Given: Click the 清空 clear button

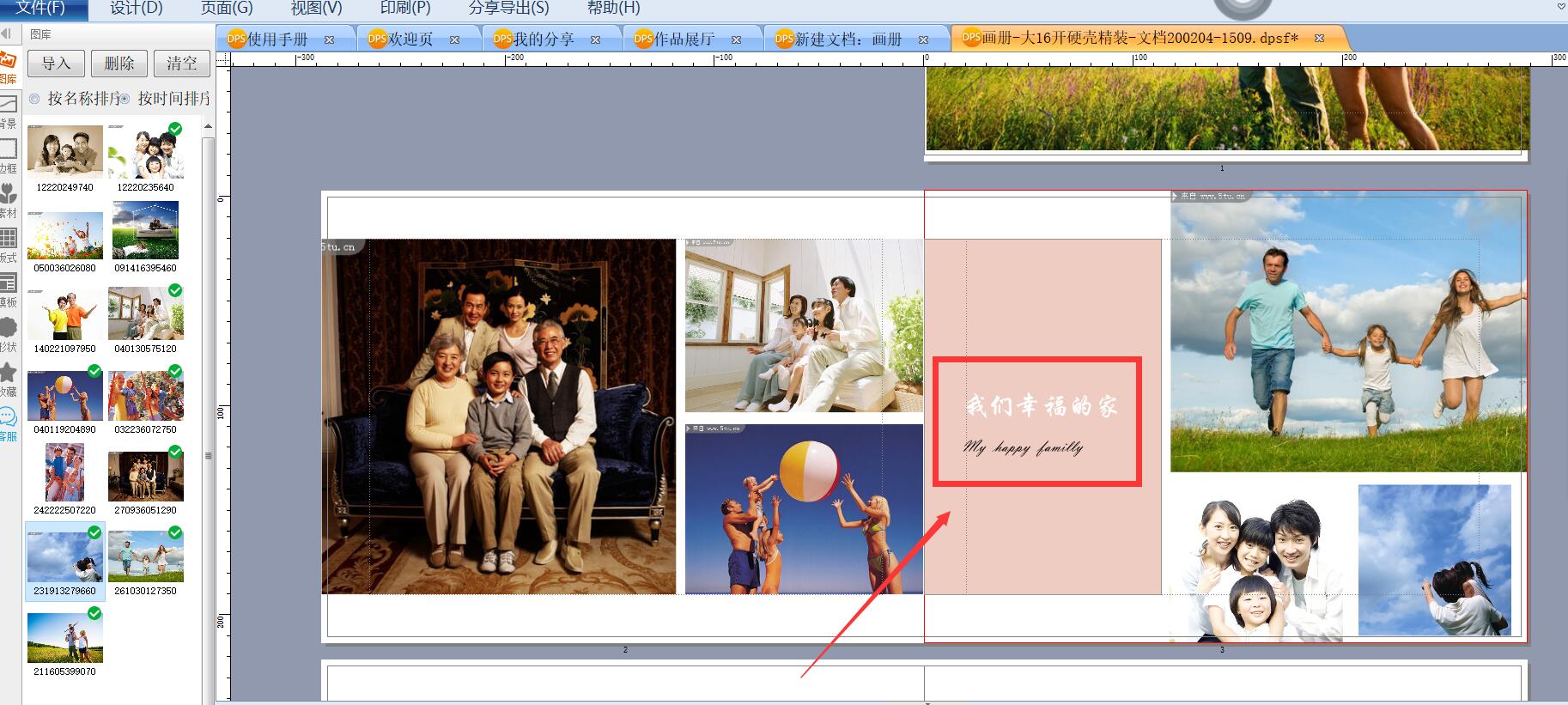Looking at the screenshot, I should coord(182,64).
